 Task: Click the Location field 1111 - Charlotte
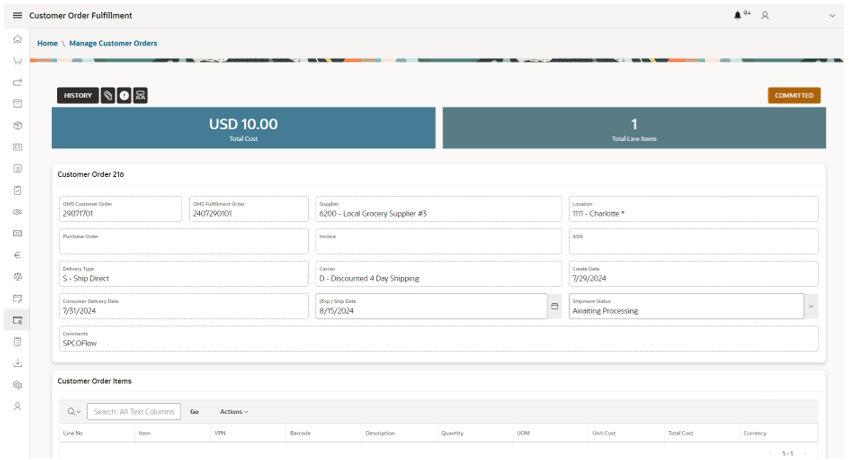[x=693, y=209]
